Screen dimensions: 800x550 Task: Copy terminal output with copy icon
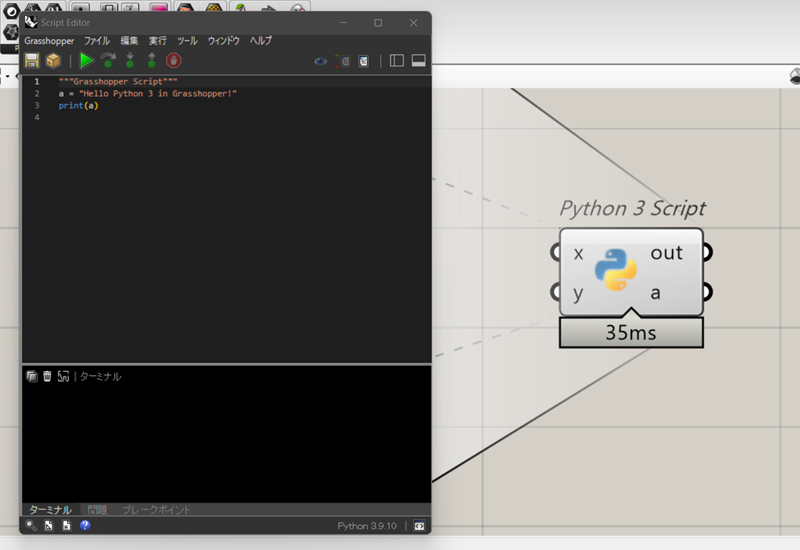32,376
